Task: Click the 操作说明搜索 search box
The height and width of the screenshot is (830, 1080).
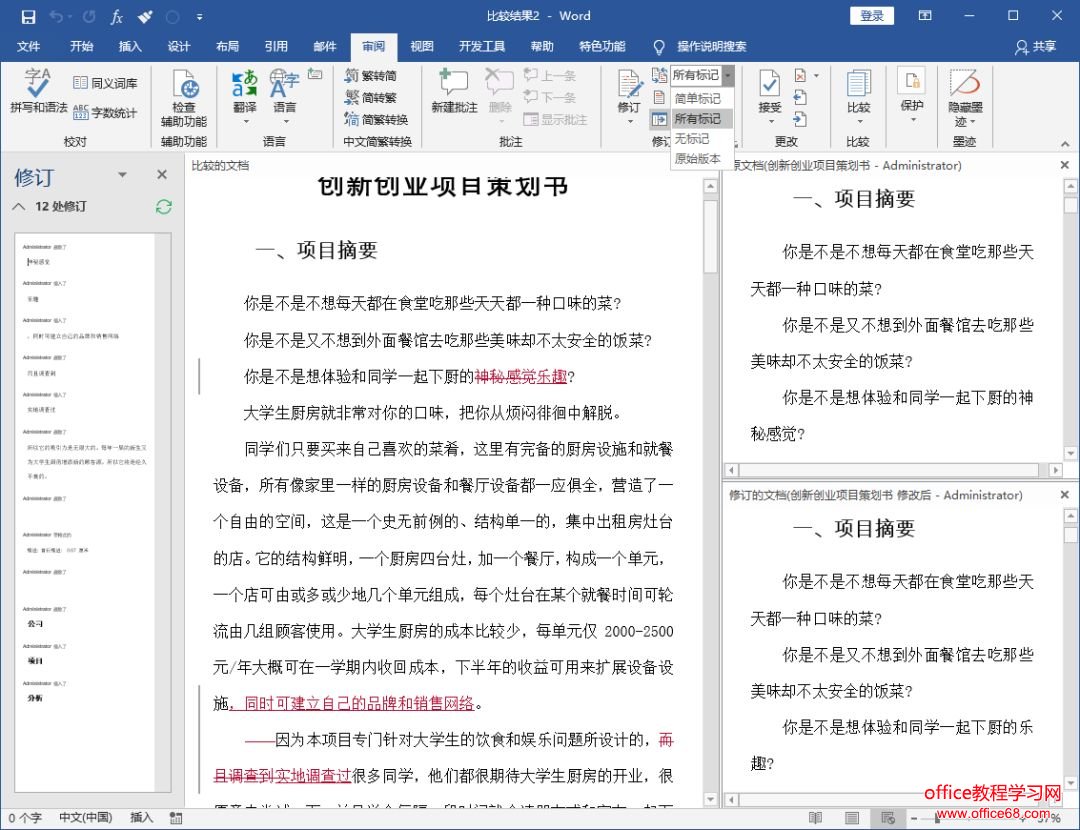Action: click(711, 46)
